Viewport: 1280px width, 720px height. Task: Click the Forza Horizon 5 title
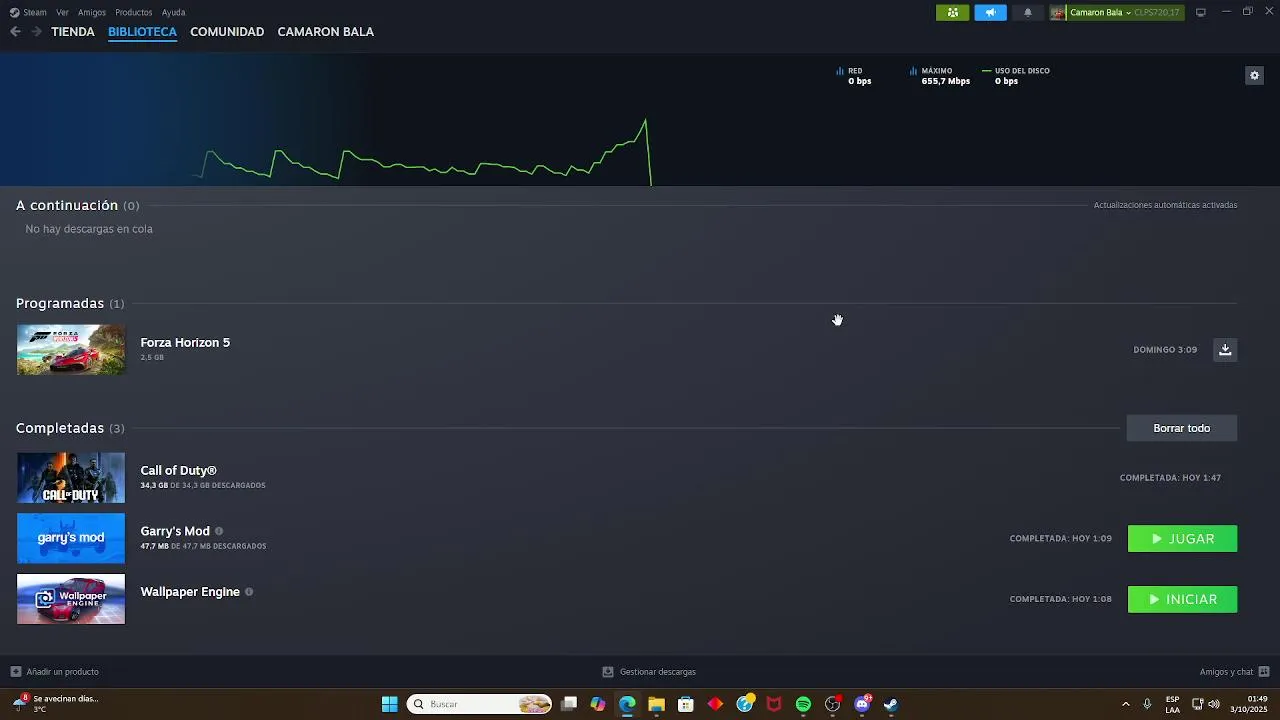[x=185, y=342]
